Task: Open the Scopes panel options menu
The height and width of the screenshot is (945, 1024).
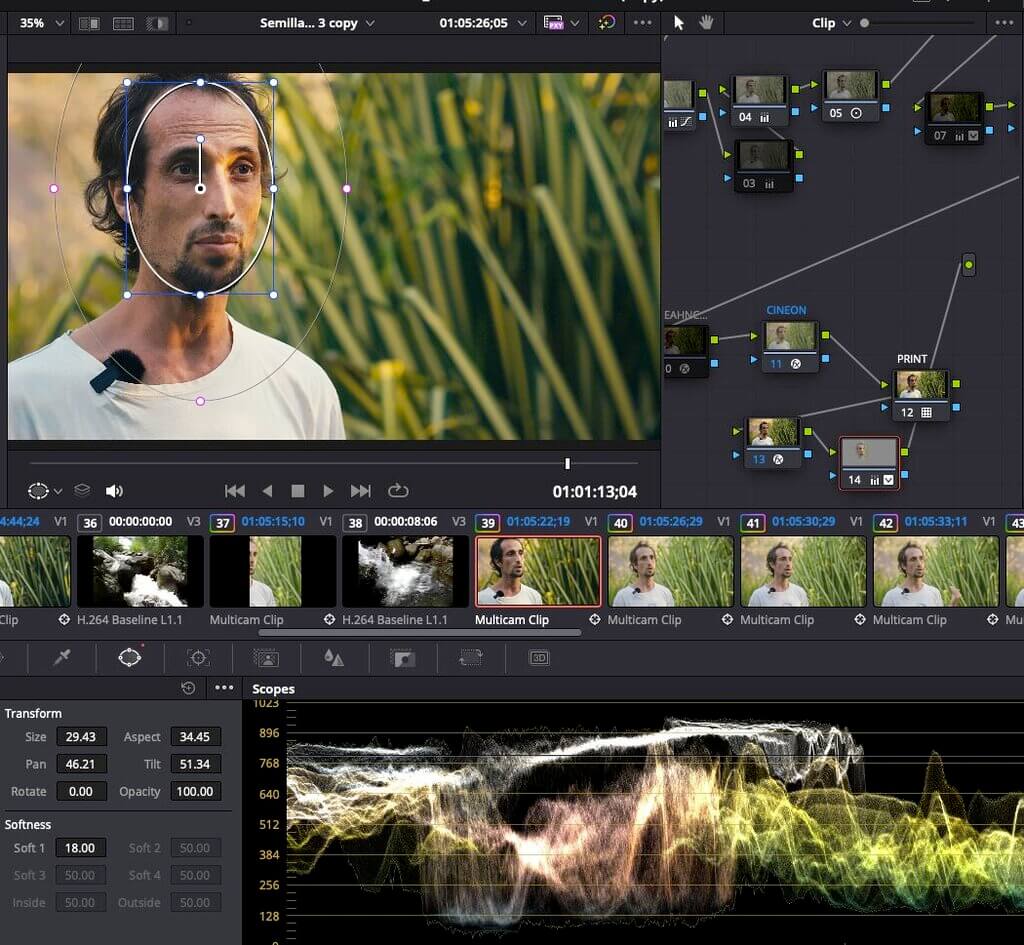Action: pos(224,688)
